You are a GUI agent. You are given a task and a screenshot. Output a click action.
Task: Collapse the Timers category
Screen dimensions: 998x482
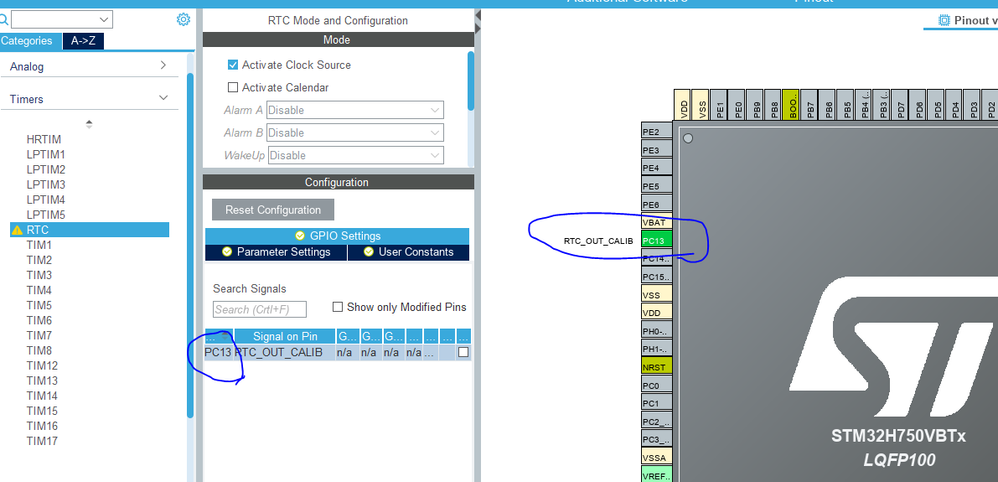(164, 98)
